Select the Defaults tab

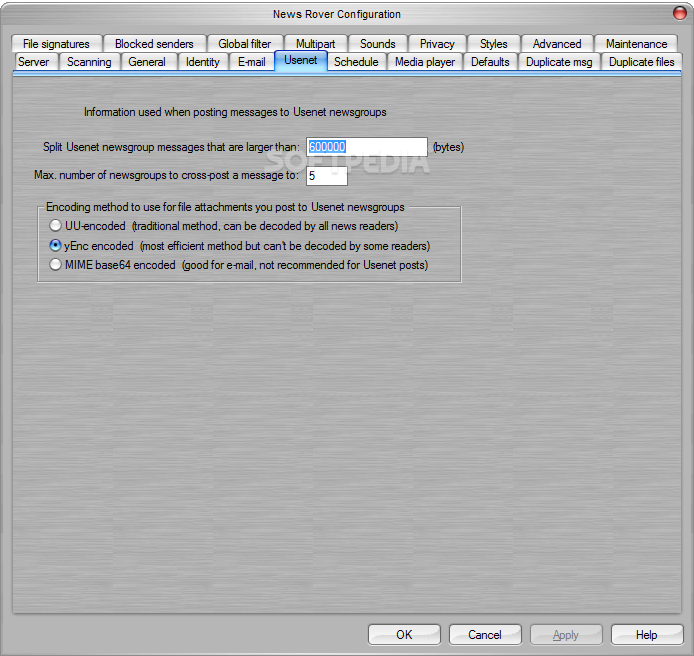[490, 62]
